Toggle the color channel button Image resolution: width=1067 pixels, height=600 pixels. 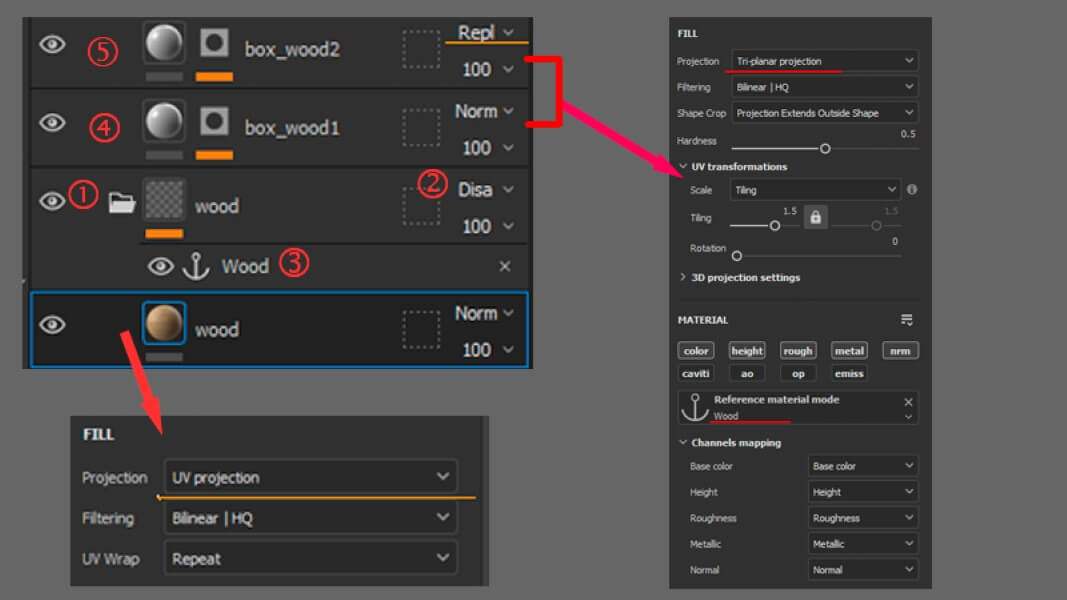click(696, 351)
